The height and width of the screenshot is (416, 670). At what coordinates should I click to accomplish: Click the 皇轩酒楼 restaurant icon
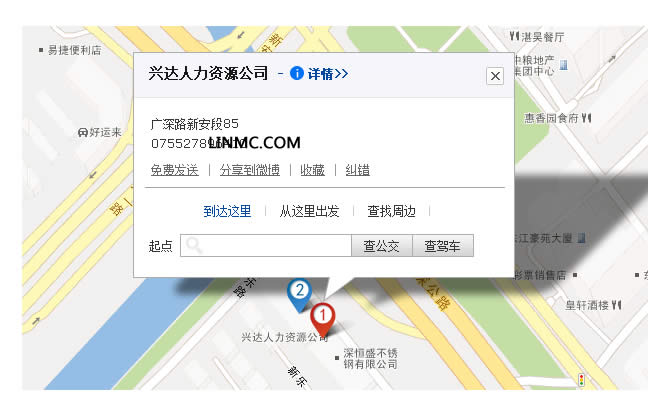coord(616,305)
